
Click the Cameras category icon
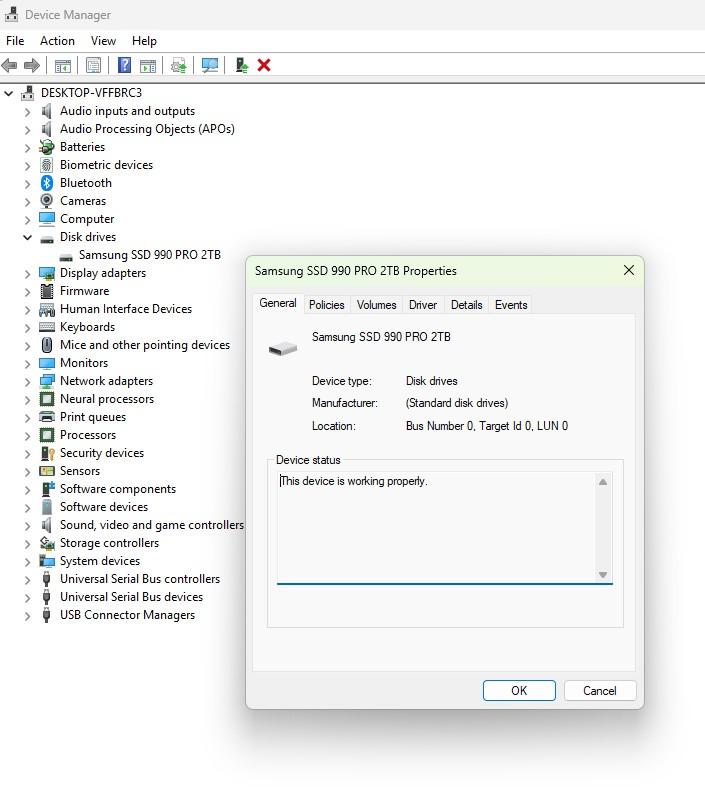click(46, 201)
